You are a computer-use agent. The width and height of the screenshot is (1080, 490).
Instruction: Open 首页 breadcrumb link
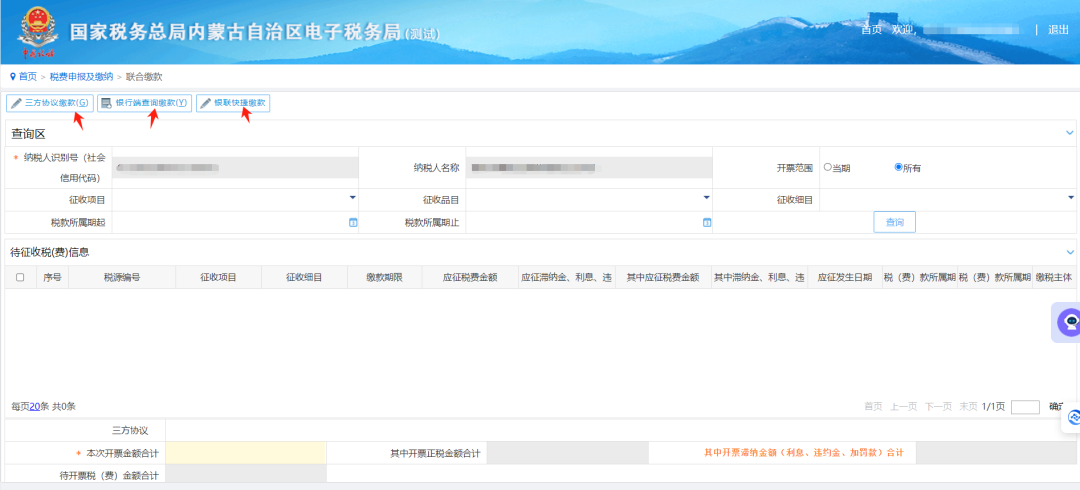coord(28,76)
